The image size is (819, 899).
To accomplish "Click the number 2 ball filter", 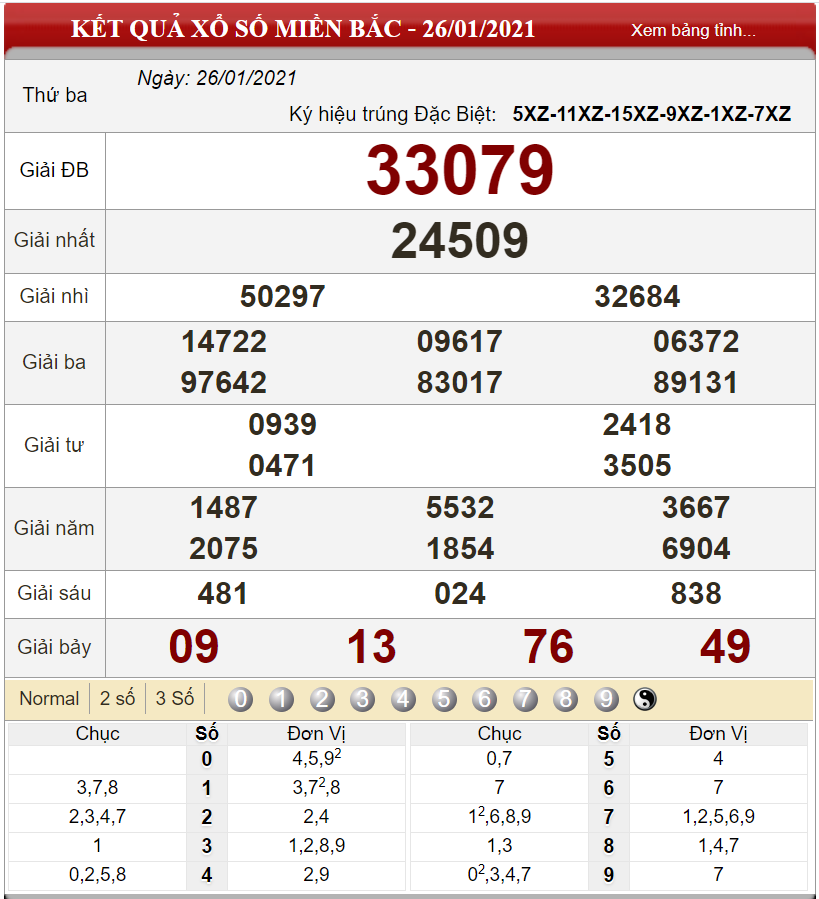I will pos(322,699).
